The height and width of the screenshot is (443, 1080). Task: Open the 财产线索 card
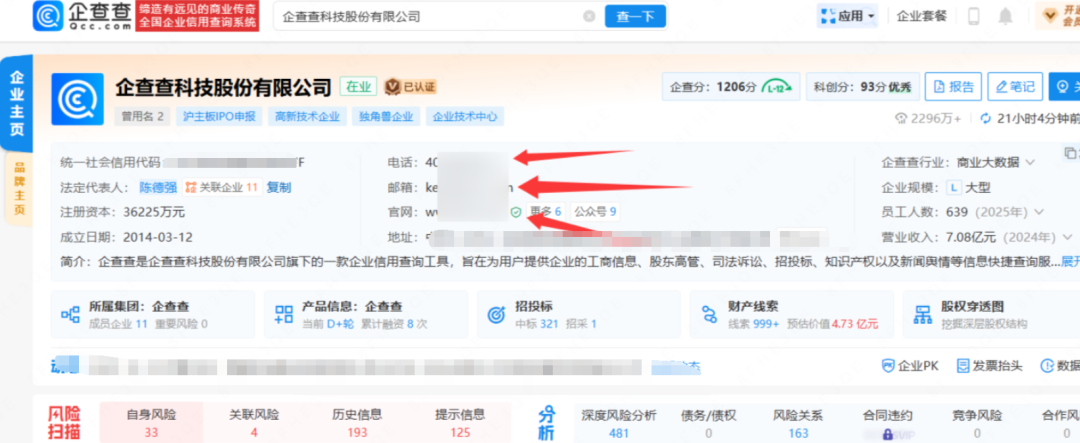click(x=791, y=314)
